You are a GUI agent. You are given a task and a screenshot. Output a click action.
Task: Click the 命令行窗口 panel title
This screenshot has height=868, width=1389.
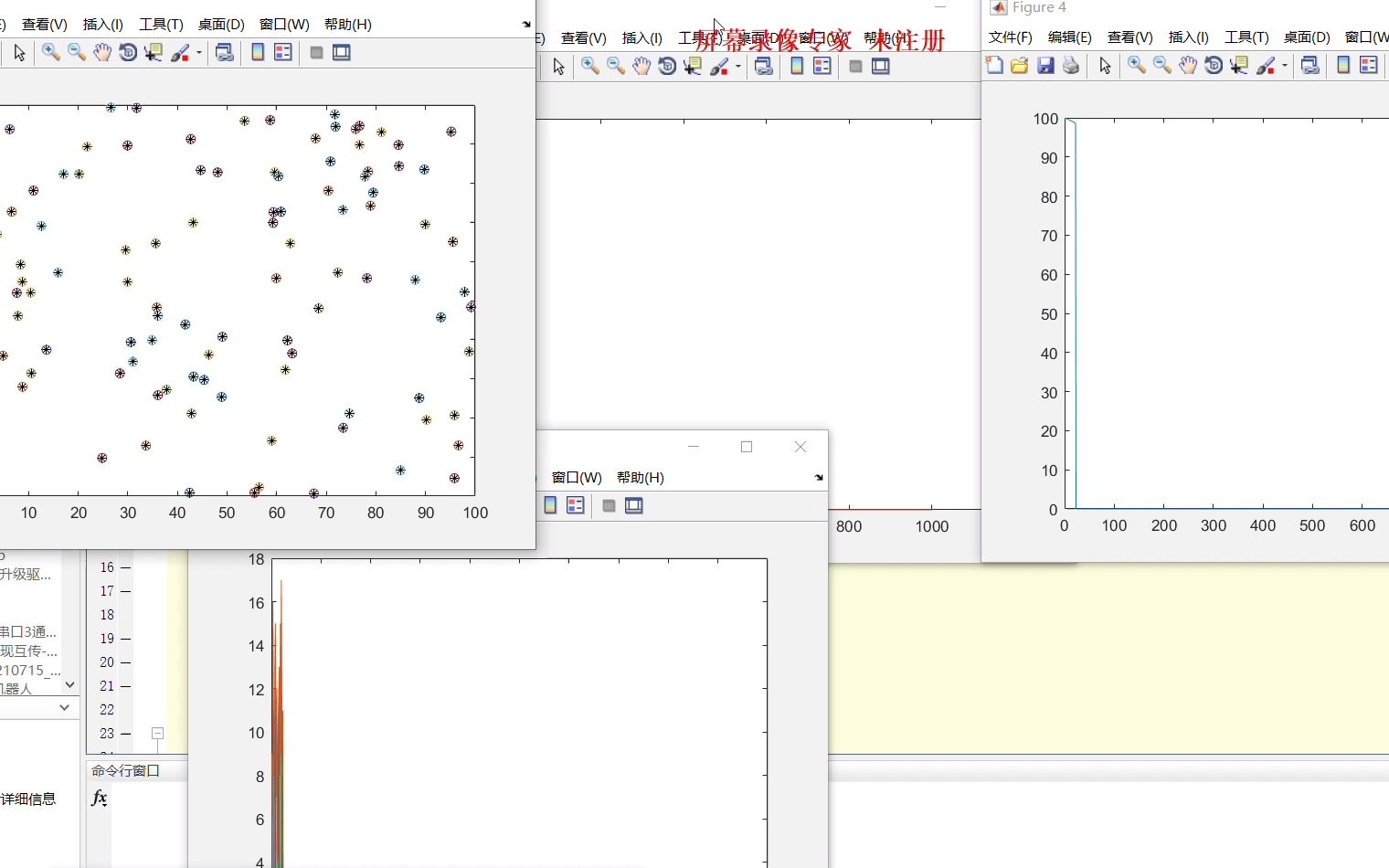click(125, 771)
